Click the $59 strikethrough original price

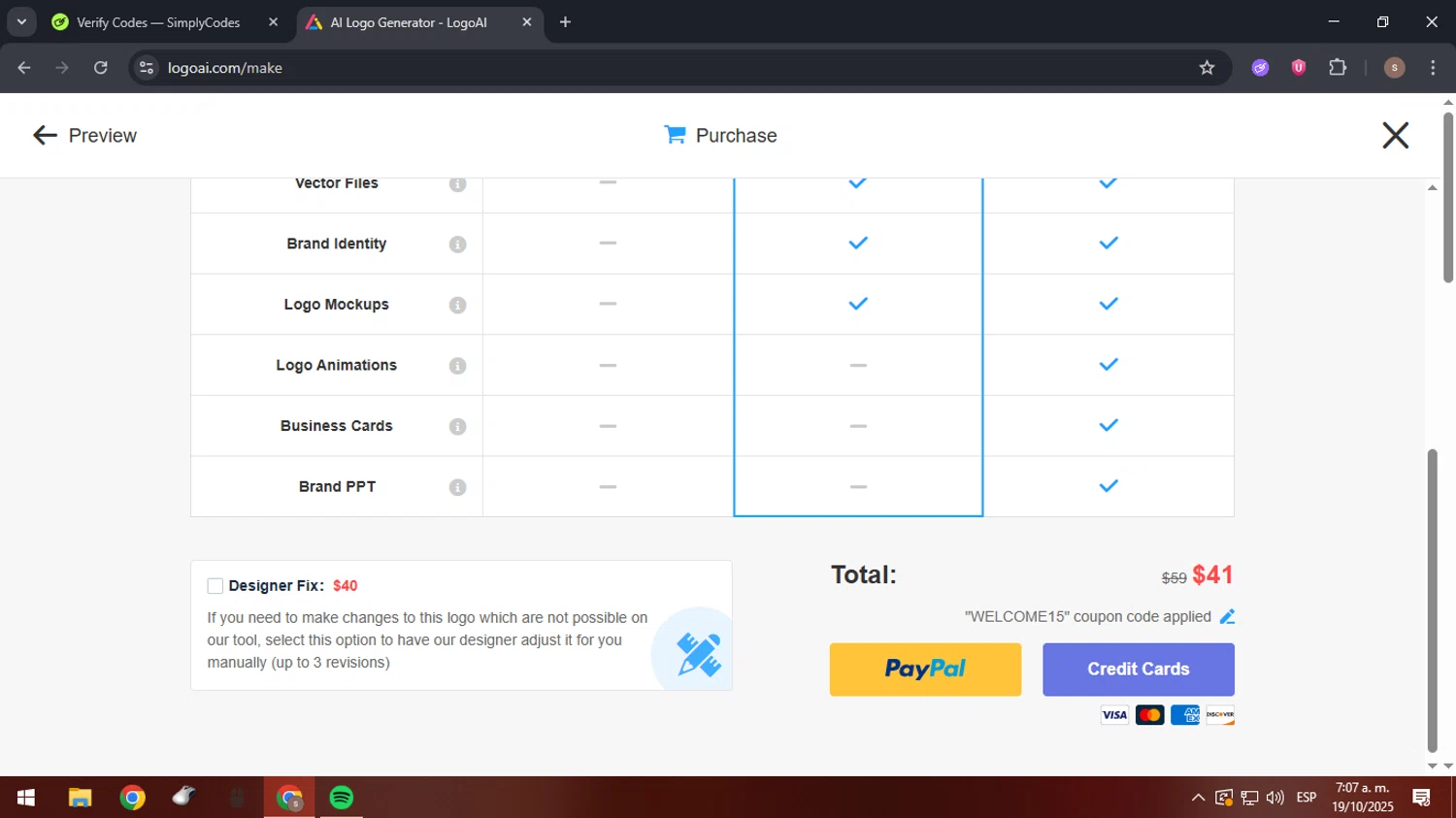1175,578
